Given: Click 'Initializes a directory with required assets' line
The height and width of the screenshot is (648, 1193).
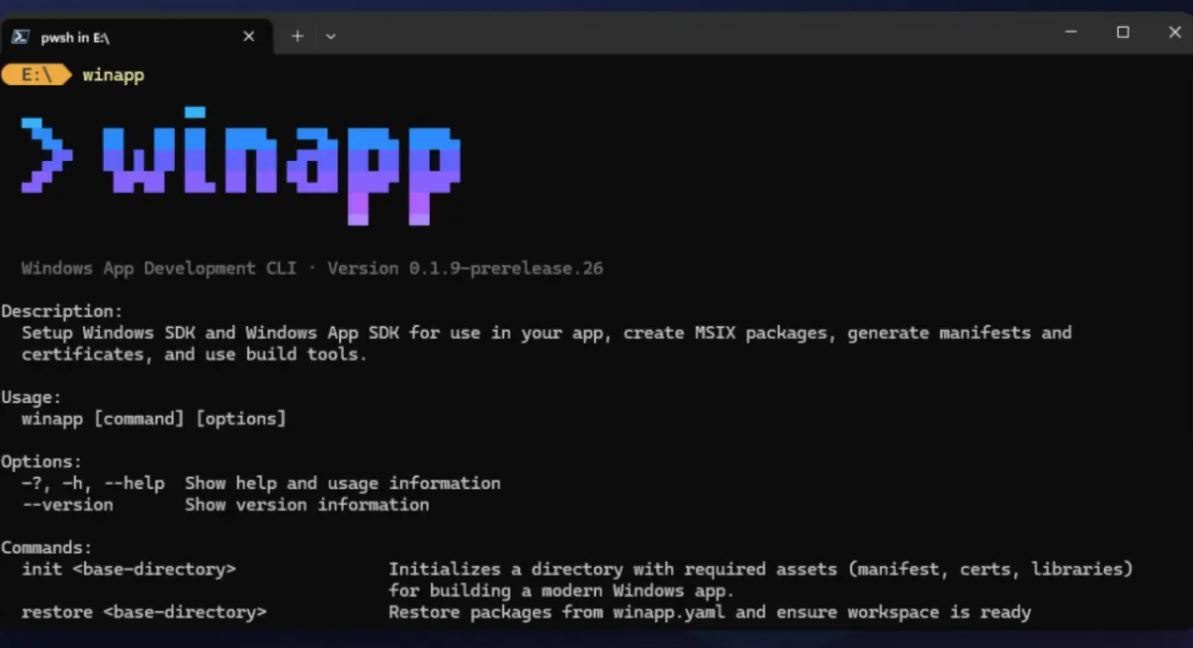Looking at the screenshot, I should (761, 570).
